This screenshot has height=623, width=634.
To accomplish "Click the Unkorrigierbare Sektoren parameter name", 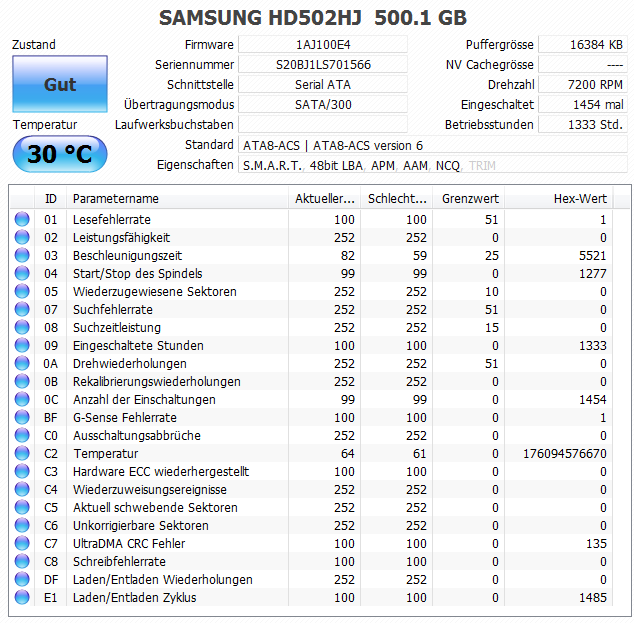I will (141, 526).
